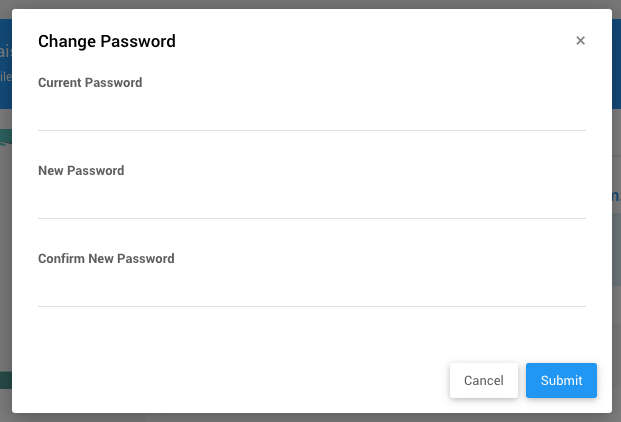Click the Current Password label
Image resolution: width=621 pixels, height=422 pixels.
[x=90, y=83]
